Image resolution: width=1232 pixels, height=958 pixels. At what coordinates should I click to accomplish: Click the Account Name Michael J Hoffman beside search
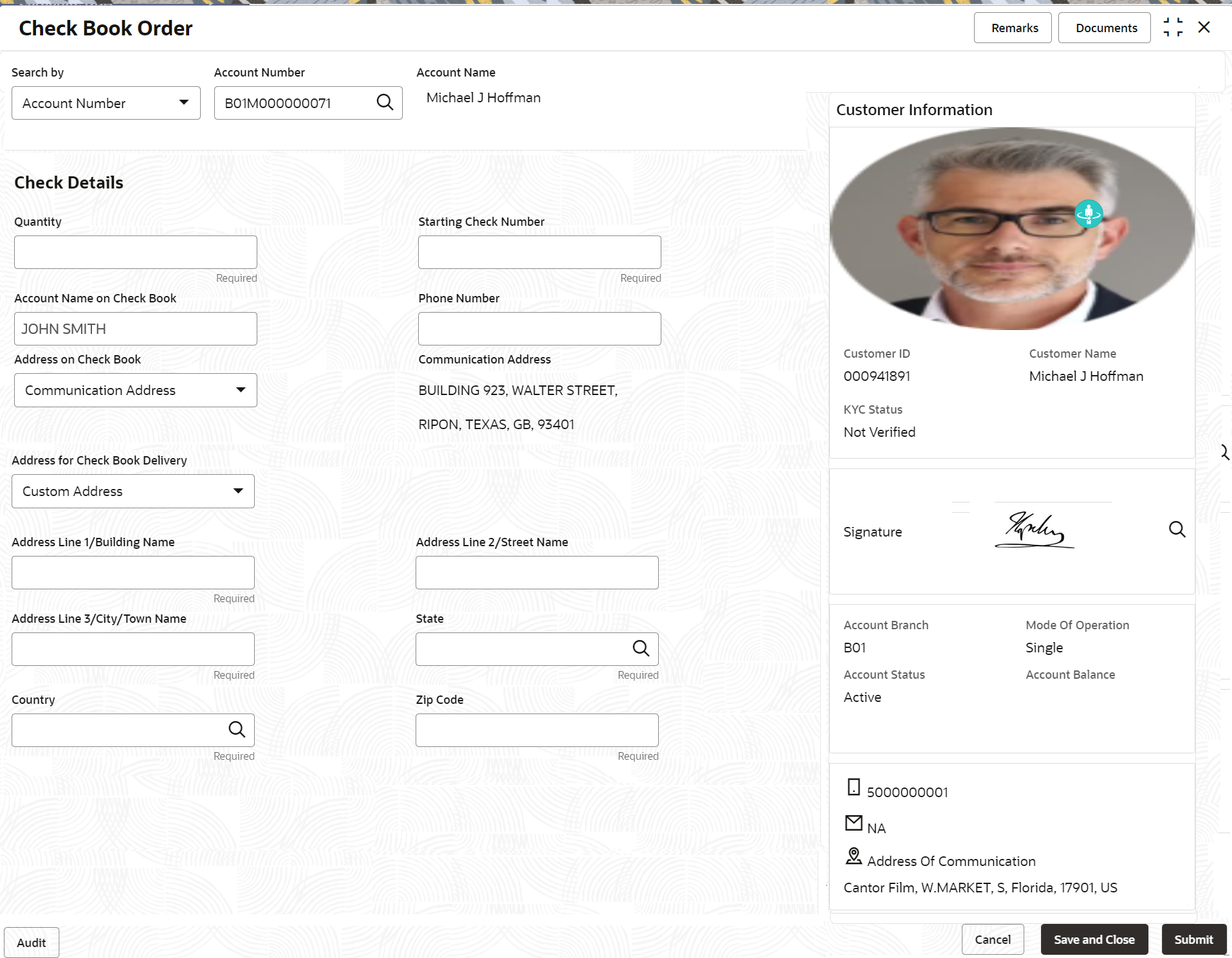coord(483,98)
